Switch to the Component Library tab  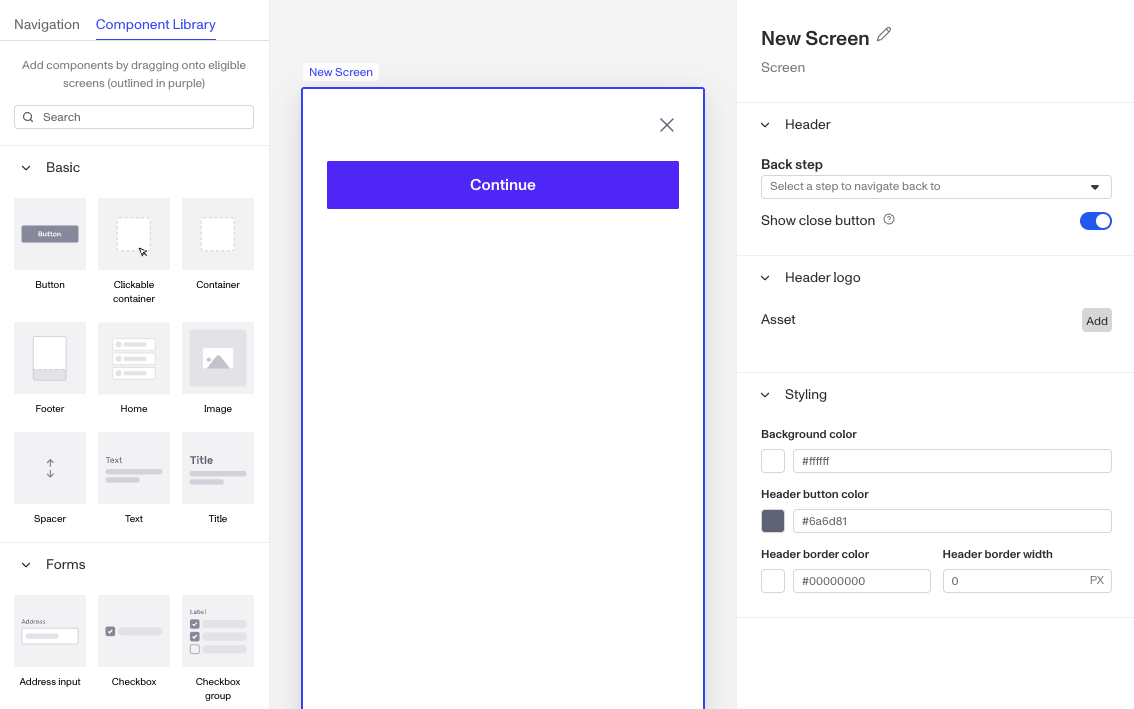[155, 25]
